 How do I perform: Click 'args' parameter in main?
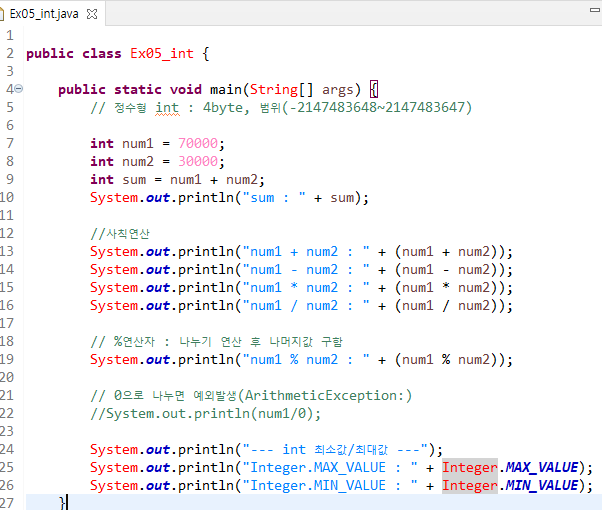tap(337, 90)
